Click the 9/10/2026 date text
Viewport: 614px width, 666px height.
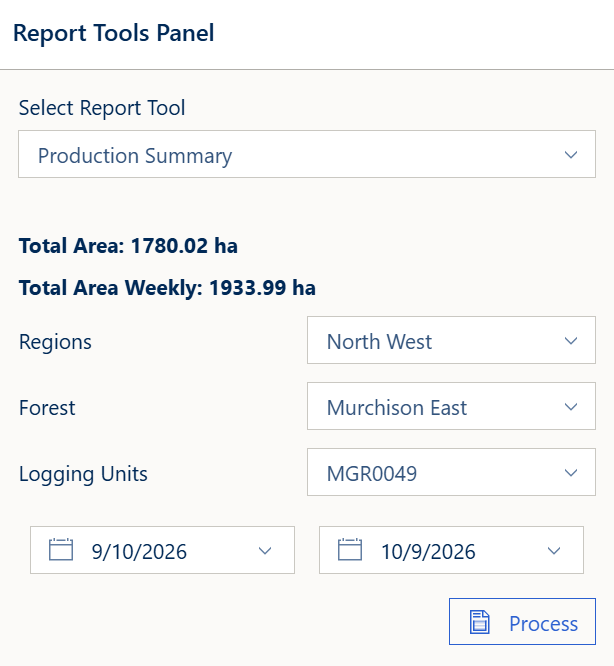pyautogui.click(x=139, y=552)
